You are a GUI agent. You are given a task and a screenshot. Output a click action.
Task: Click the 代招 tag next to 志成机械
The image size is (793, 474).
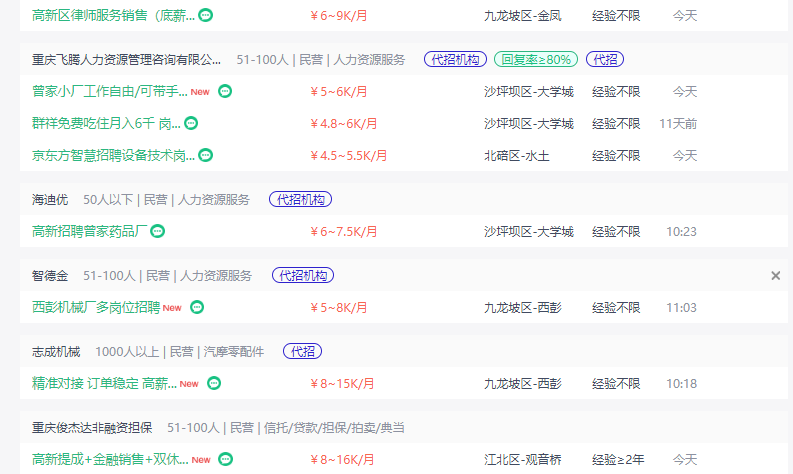coord(302,351)
